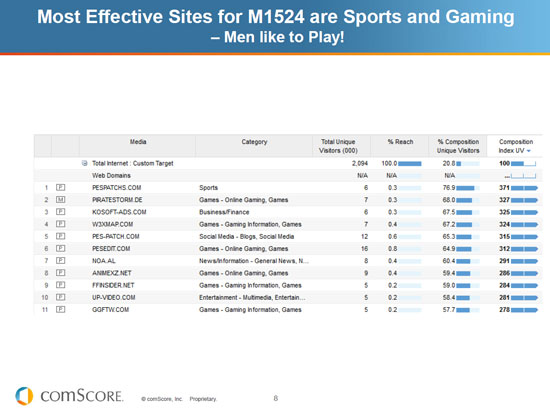Click the © comScore, Inc. footer text
Screen dimensions: 550x411
tap(162, 399)
